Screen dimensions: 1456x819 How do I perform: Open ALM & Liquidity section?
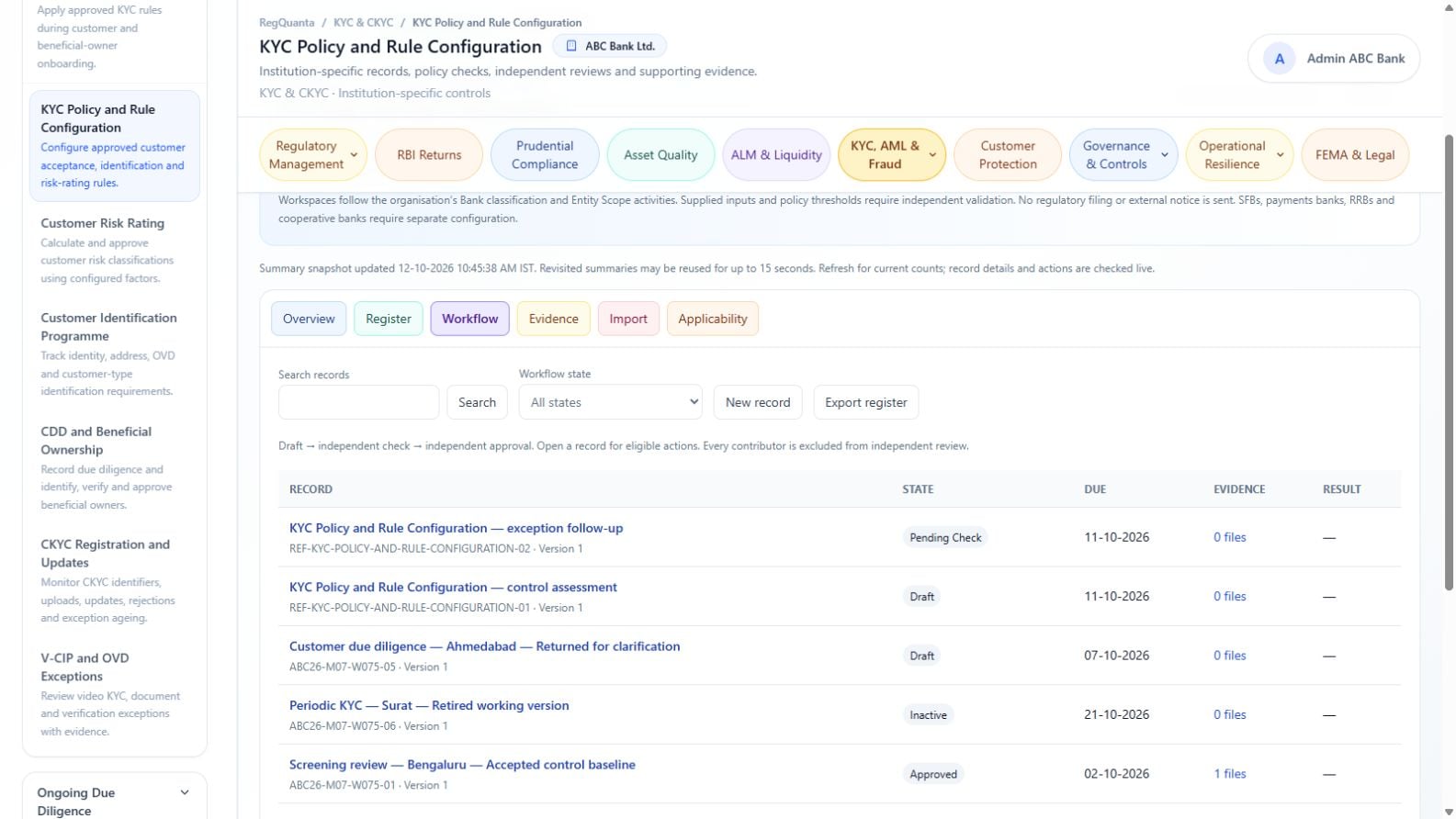(776, 155)
